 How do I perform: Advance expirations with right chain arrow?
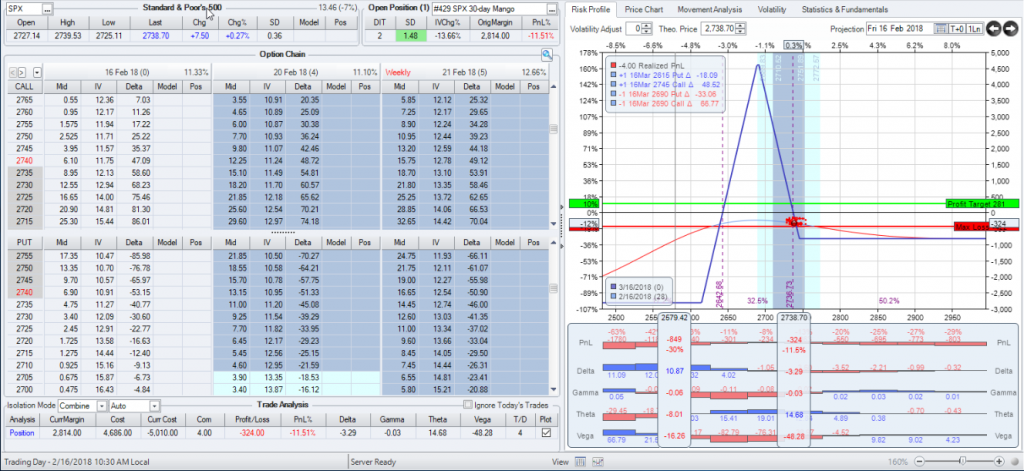23,72
